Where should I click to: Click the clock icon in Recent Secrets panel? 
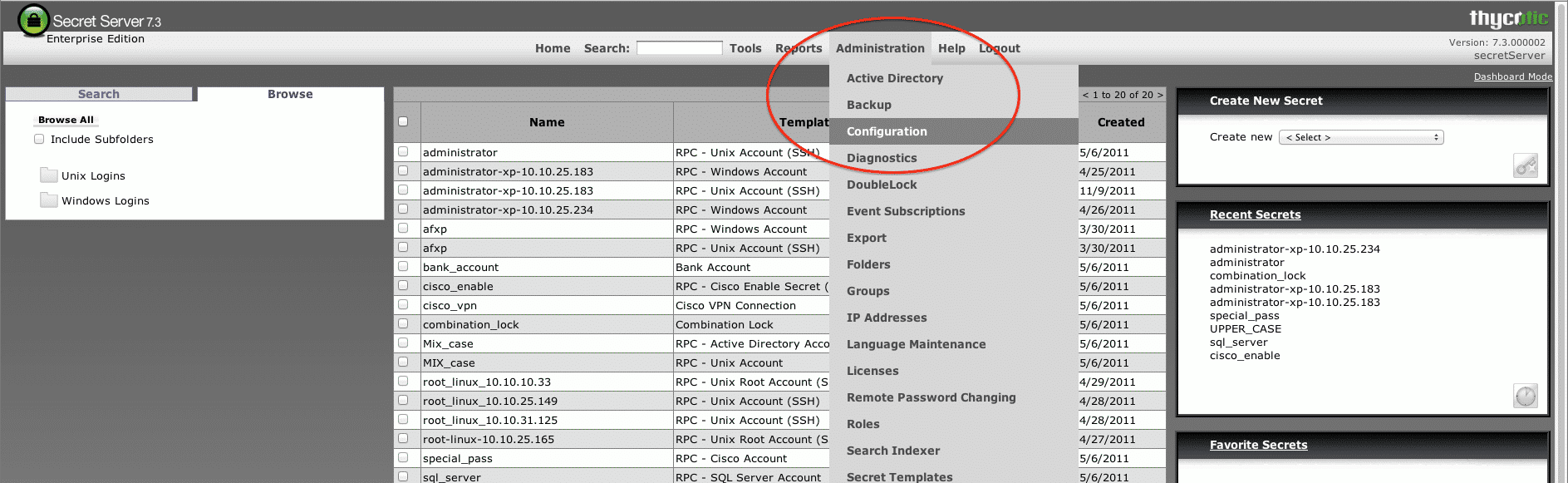[1526, 396]
